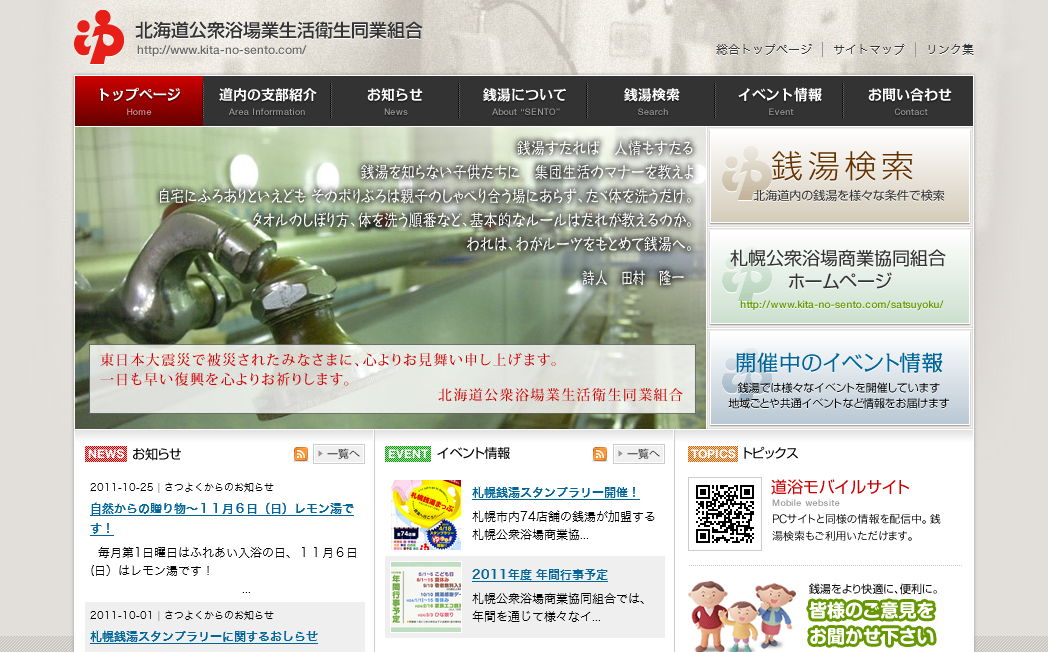Go to 総合トップページ link
Screen dimensions: 1048x652
click(x=764, y=49)
